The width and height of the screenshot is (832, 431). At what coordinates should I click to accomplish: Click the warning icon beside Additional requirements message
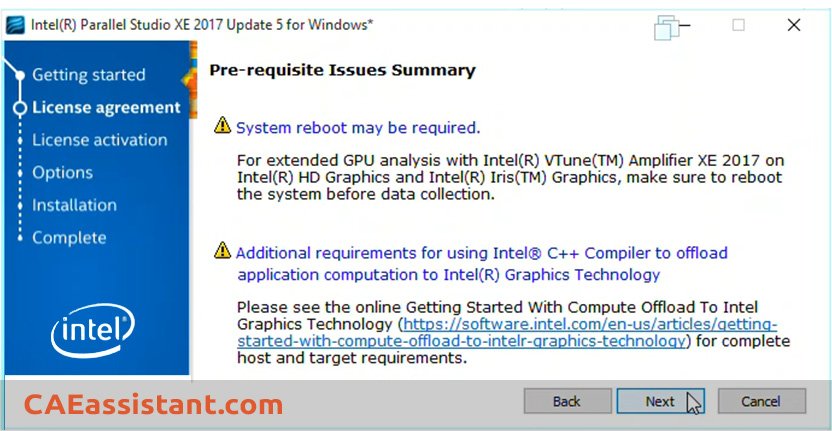(x=222, y=251)
